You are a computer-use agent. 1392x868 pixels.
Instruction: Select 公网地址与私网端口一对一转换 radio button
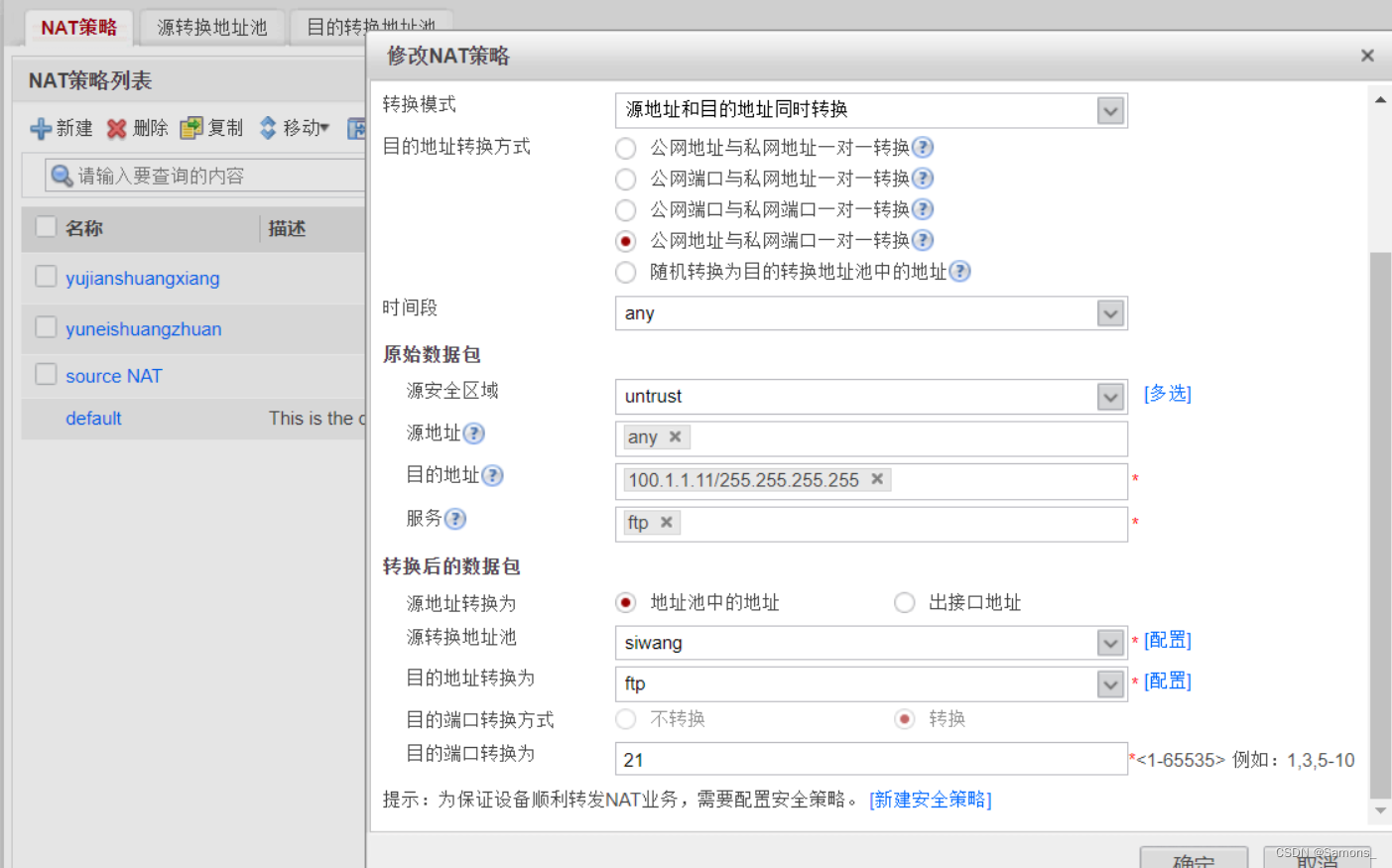click(x=625, y=241)
